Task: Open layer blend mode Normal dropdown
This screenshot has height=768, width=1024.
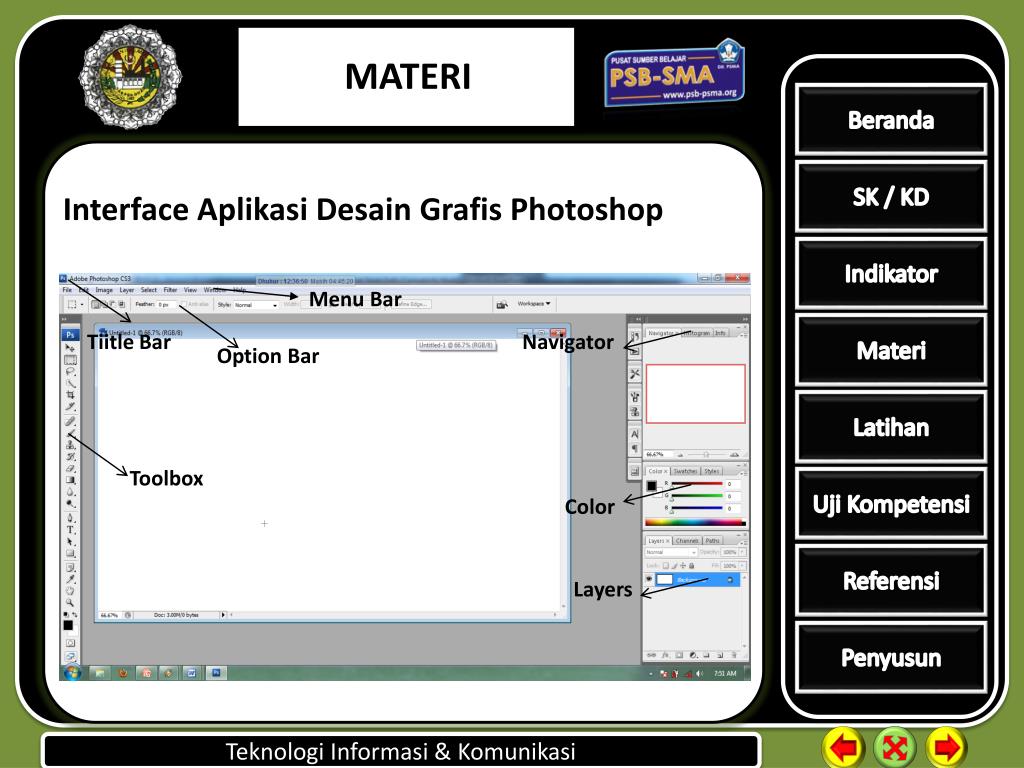Action: point(671,552)
